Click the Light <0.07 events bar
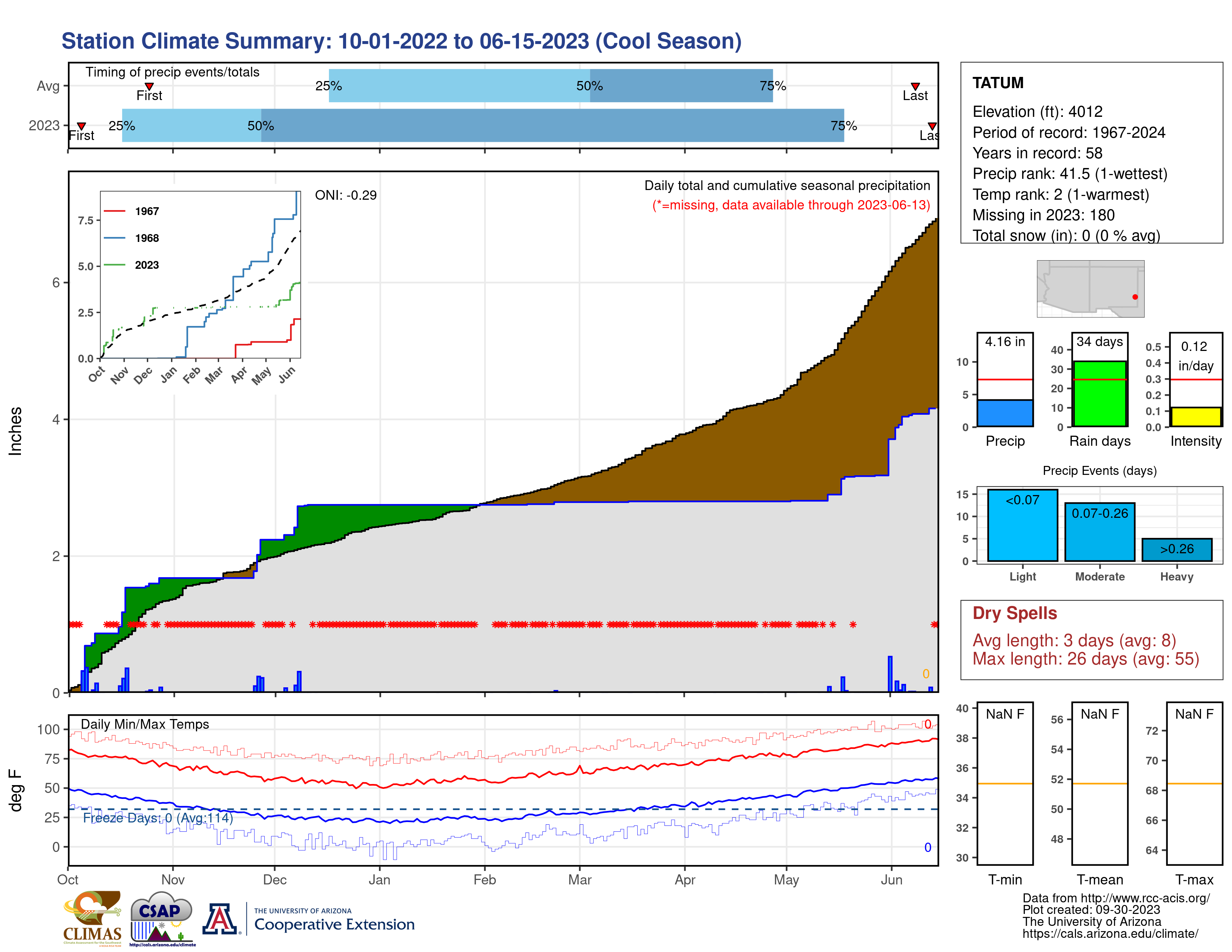Image resolution: width=1232 pixels, height=952 pixels. (1022, 525)
